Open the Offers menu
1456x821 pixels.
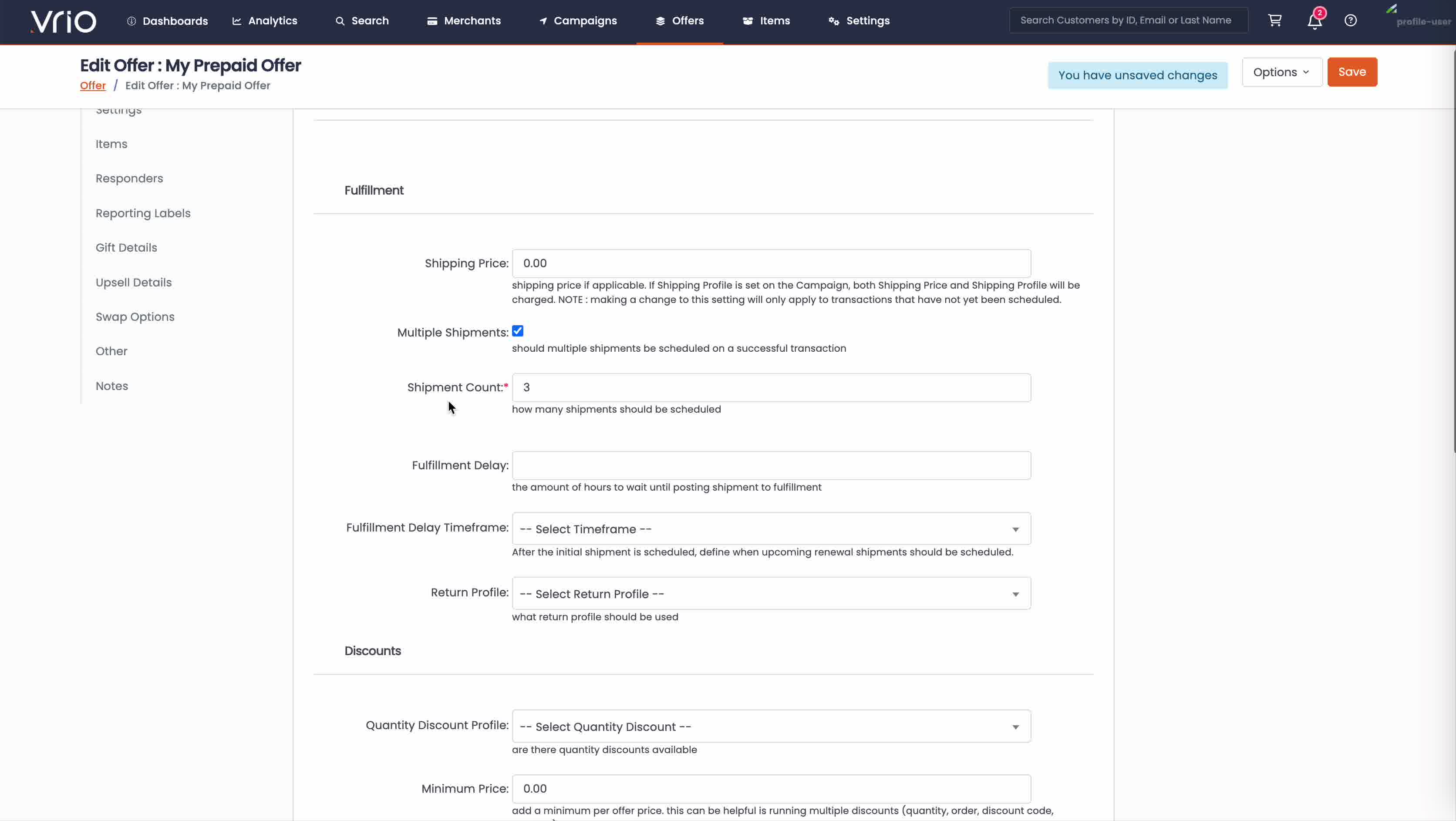point(679,21)
